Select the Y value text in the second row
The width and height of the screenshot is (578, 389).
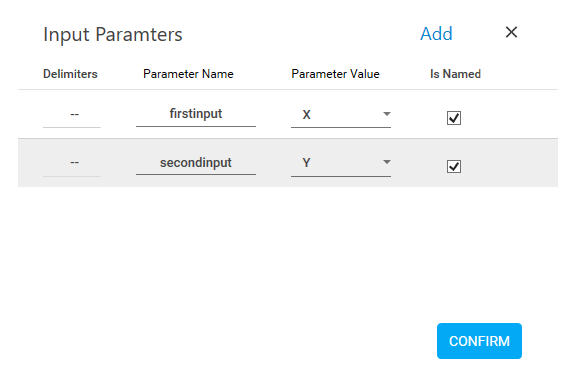point(306,163)
